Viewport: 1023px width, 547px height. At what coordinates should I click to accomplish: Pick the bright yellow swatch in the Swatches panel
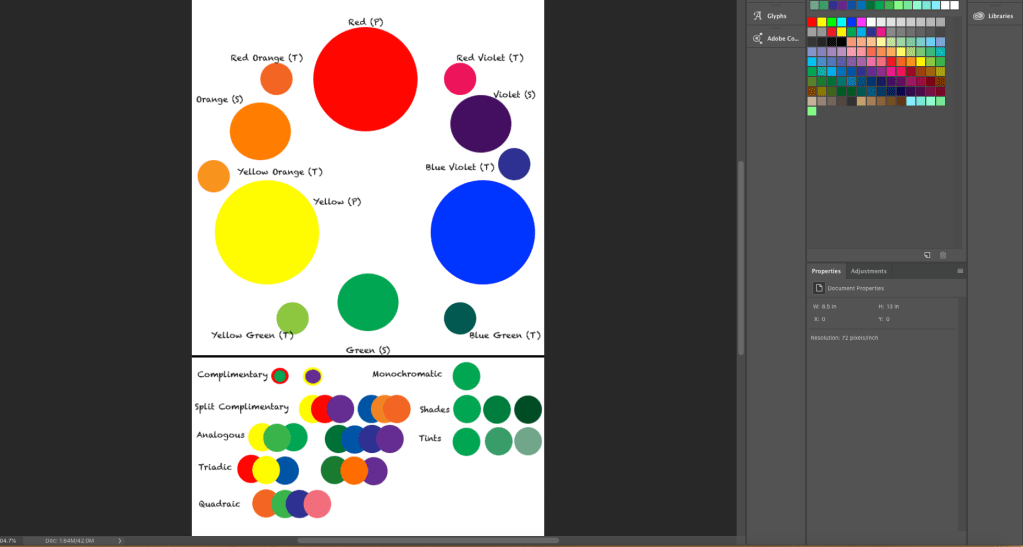[x=822, y=22]
